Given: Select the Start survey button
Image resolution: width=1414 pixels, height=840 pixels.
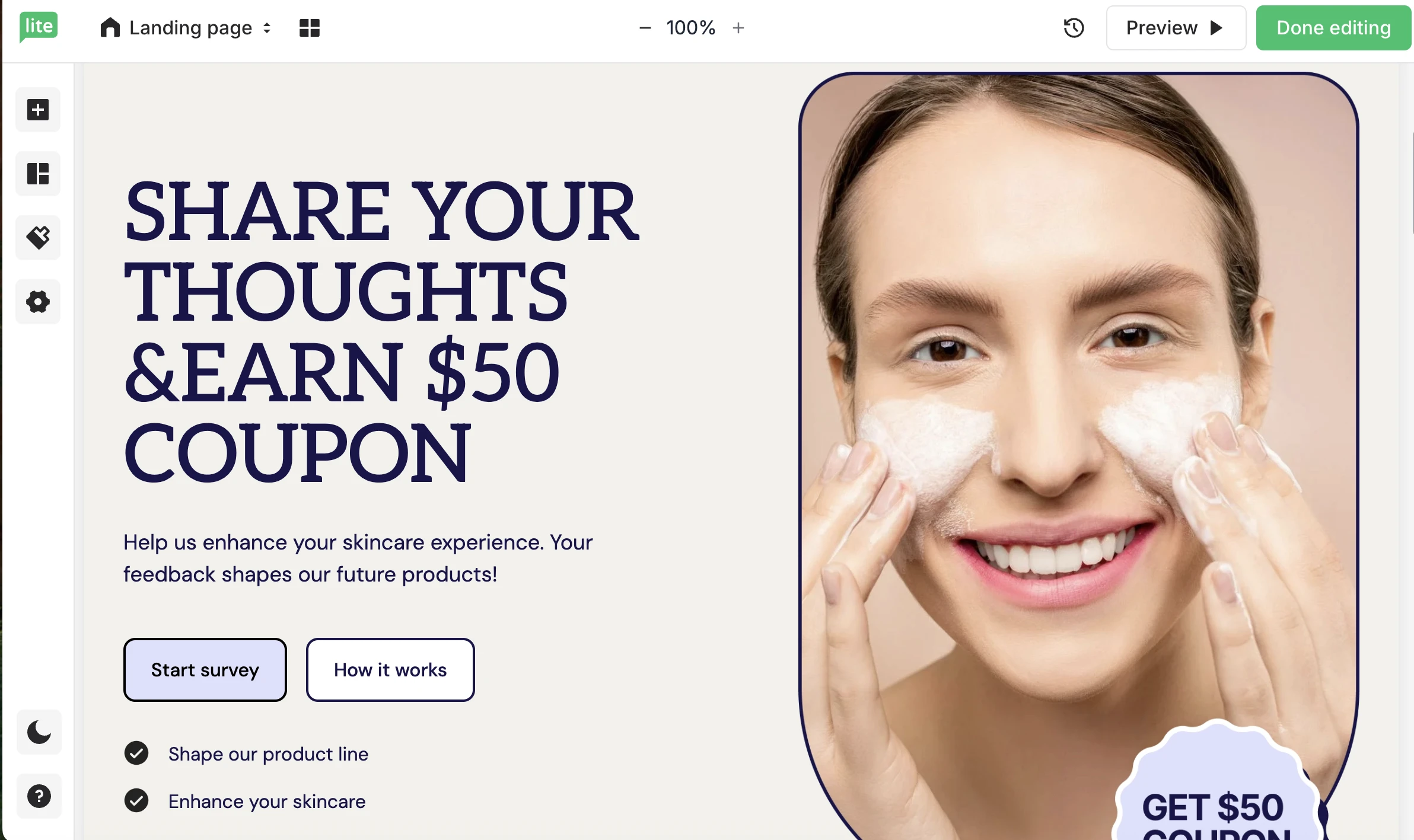Looking at the screenshot, I should [x=205, y=670].
